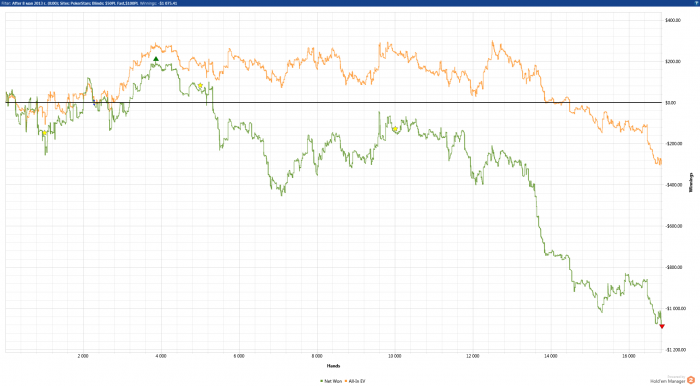Click the -$600.00 axis label

673,226
